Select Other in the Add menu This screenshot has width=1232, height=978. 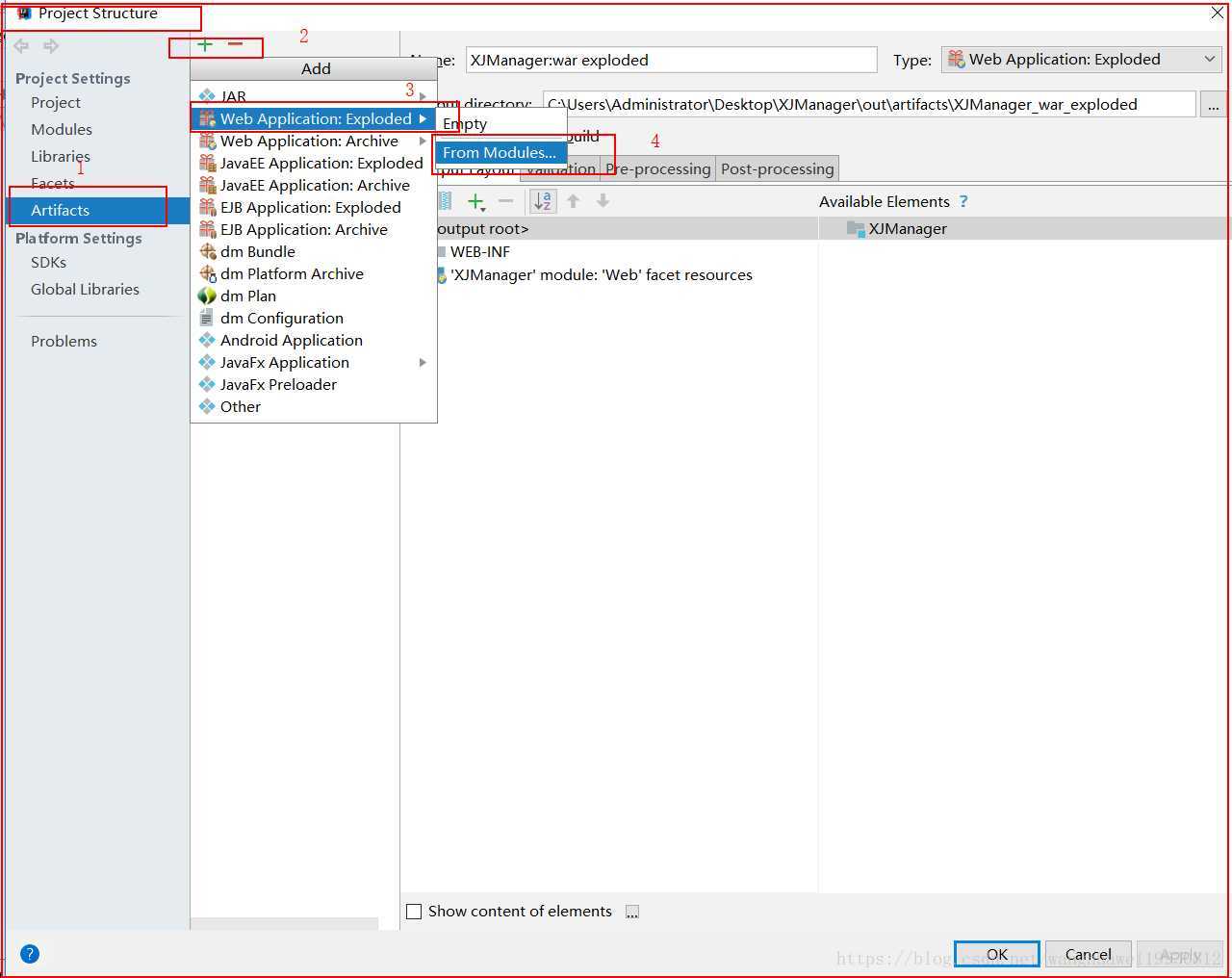coord(314,407)
